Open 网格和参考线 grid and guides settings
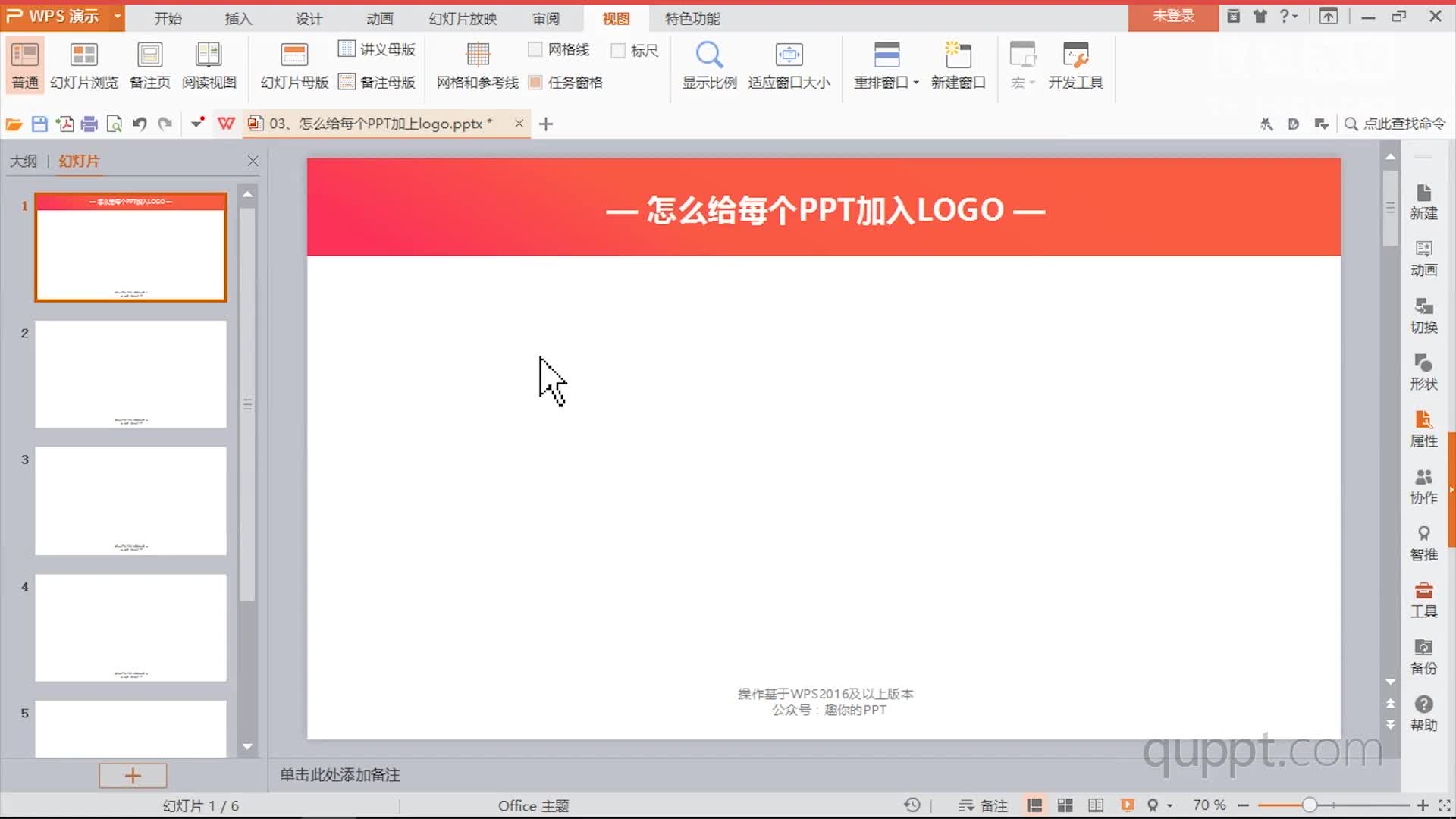Image resolution: width=1456 pixels, height=819 pixels. tap(477, 66)
